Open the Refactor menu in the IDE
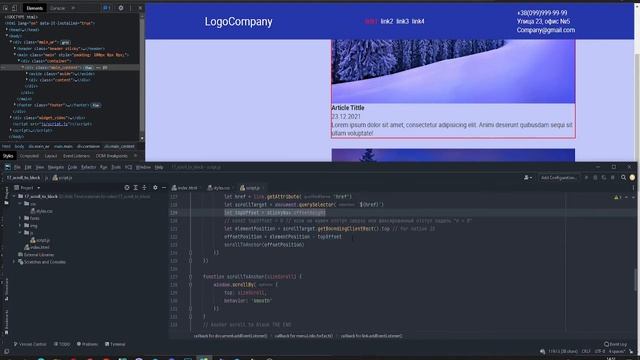 point(88,167)
